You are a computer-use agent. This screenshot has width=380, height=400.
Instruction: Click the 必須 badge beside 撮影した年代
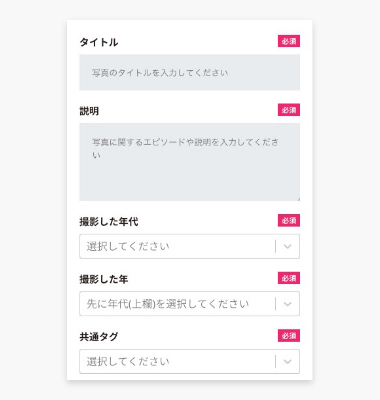[x=289, y=221]
